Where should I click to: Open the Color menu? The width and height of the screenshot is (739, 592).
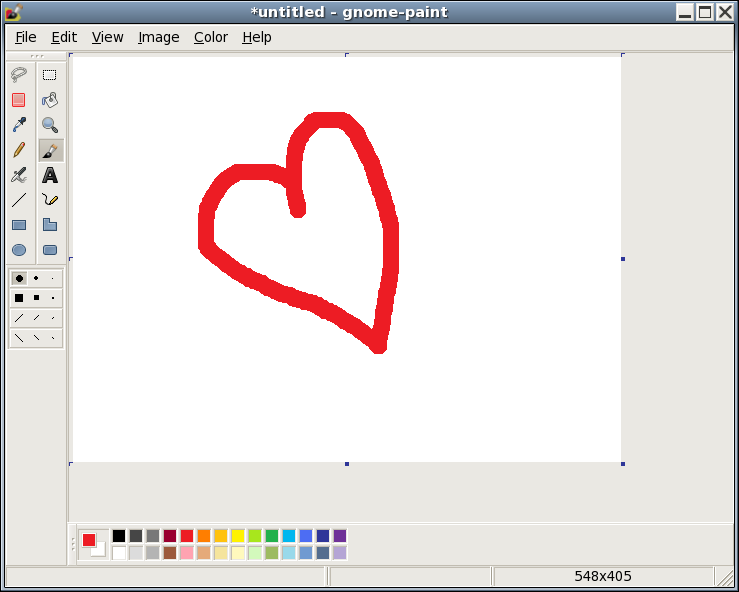pos(211,37)
